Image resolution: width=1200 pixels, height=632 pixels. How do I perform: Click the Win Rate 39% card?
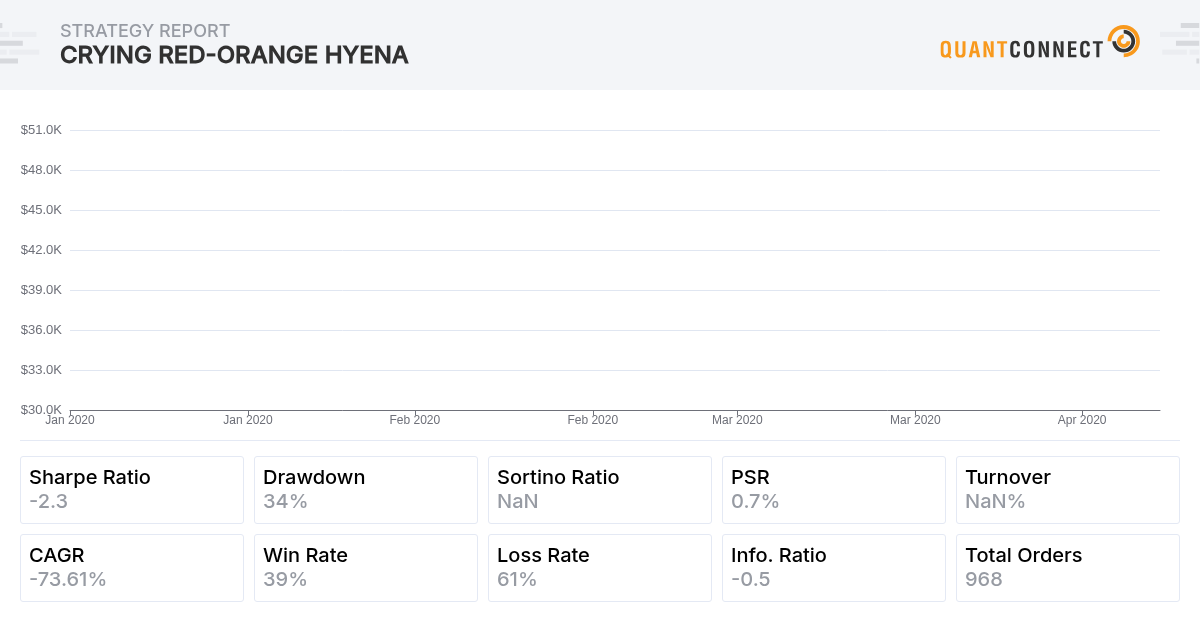click(365, 567)
